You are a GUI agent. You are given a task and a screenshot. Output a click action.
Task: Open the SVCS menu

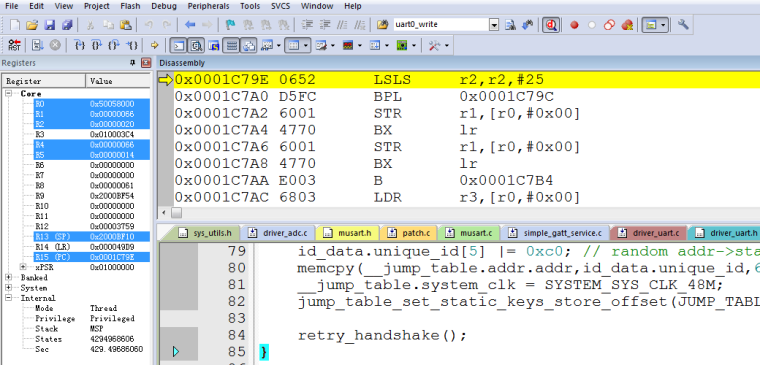click(x=282, y=6)
